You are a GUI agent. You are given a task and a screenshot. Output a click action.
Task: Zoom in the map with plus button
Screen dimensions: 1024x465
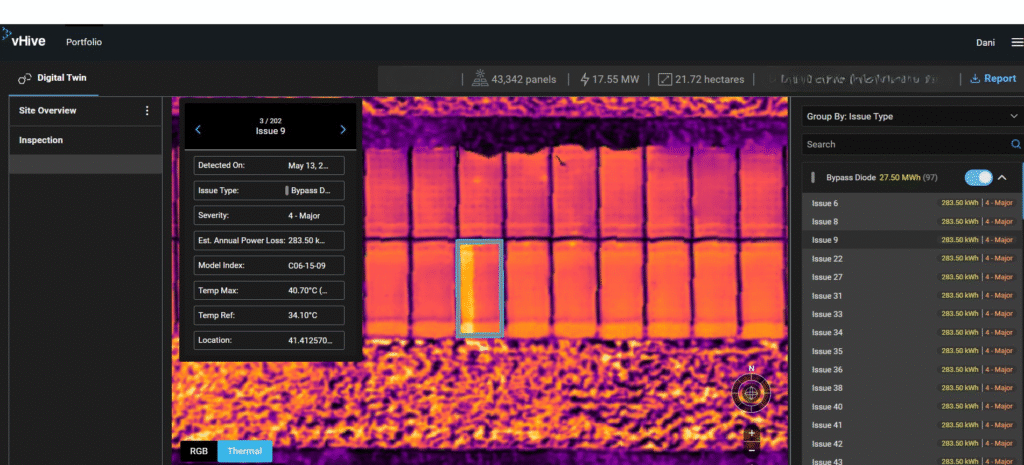(x=752, y=433)
